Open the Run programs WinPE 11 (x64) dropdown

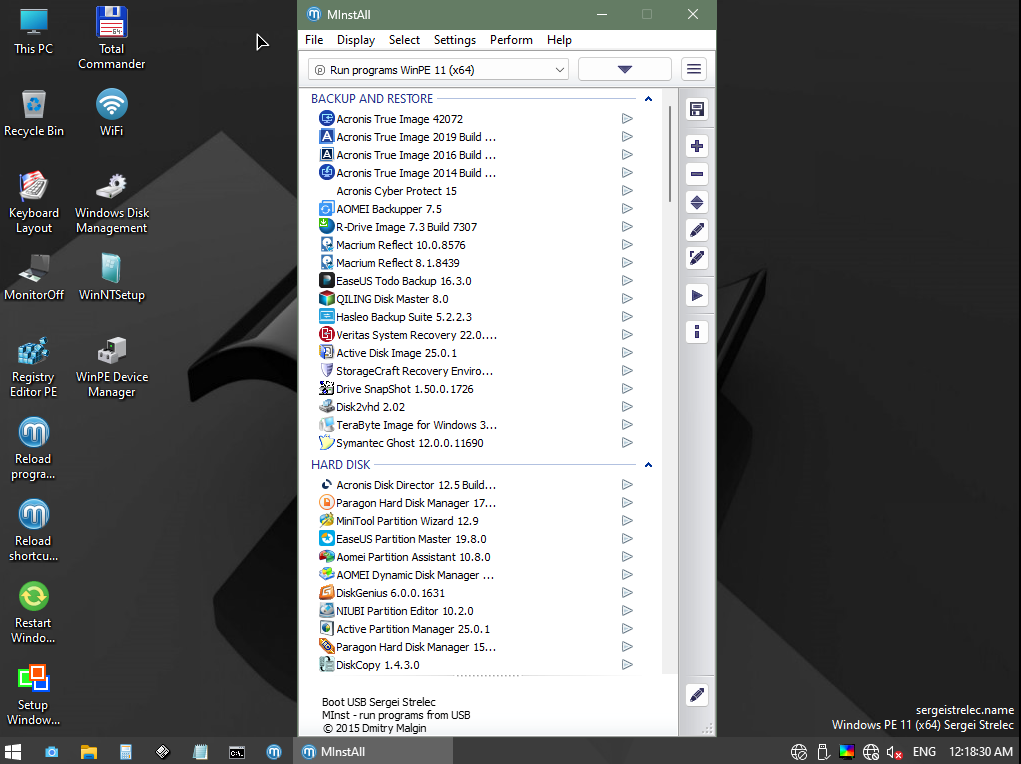(x=438, y=70)
